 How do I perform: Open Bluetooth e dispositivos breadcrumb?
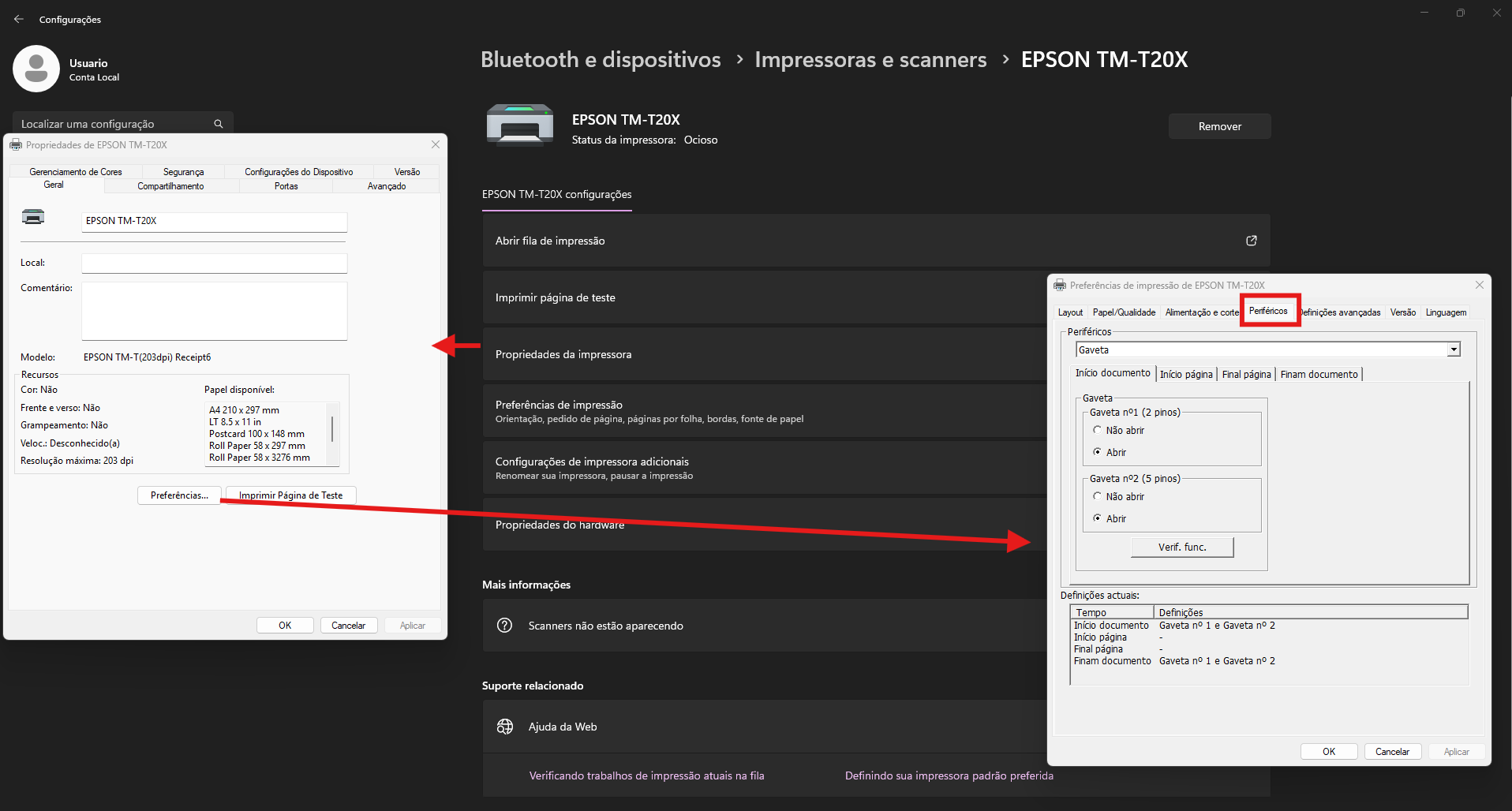(600, 60)
